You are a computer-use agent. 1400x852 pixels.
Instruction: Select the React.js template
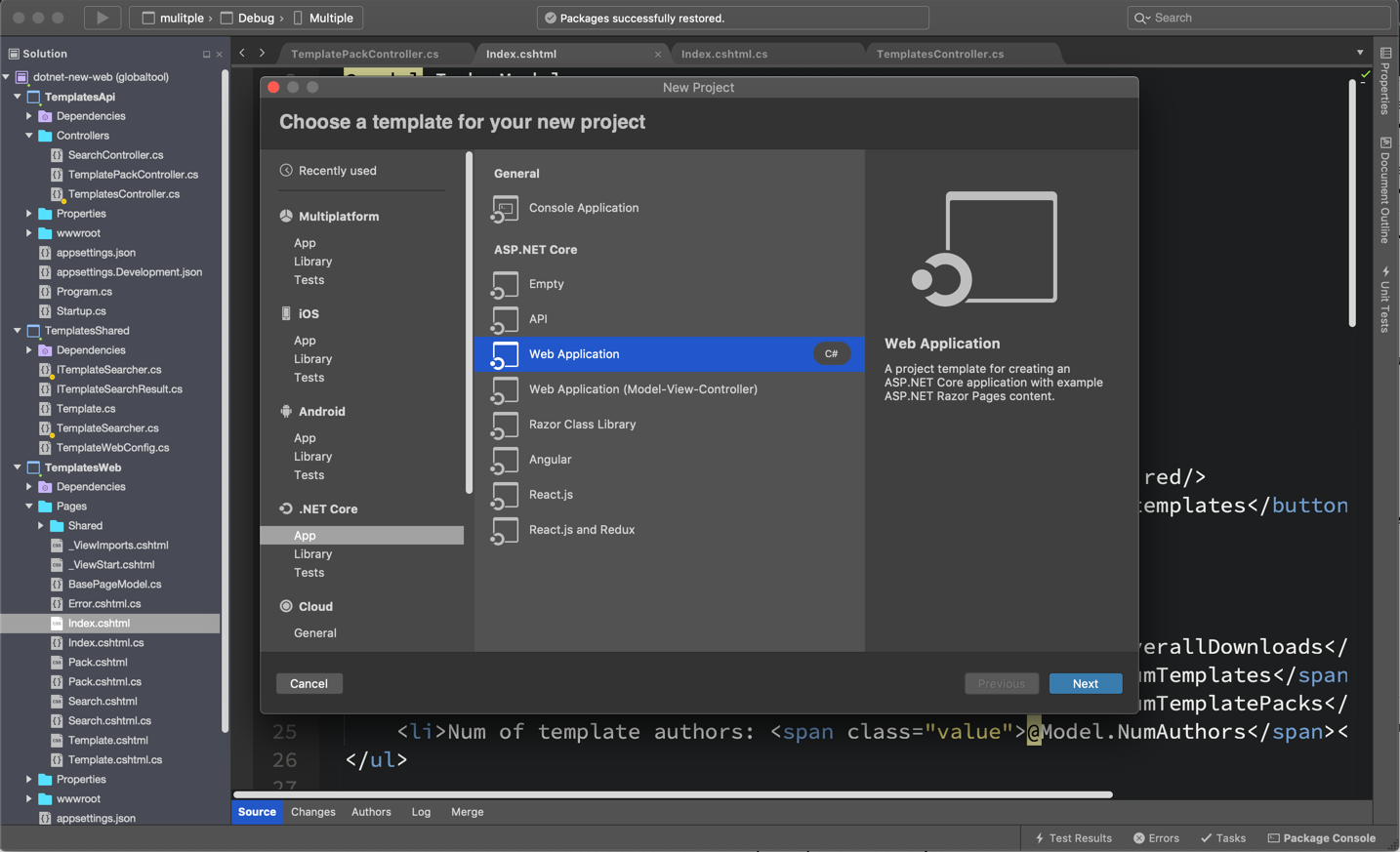pos(670,495)
